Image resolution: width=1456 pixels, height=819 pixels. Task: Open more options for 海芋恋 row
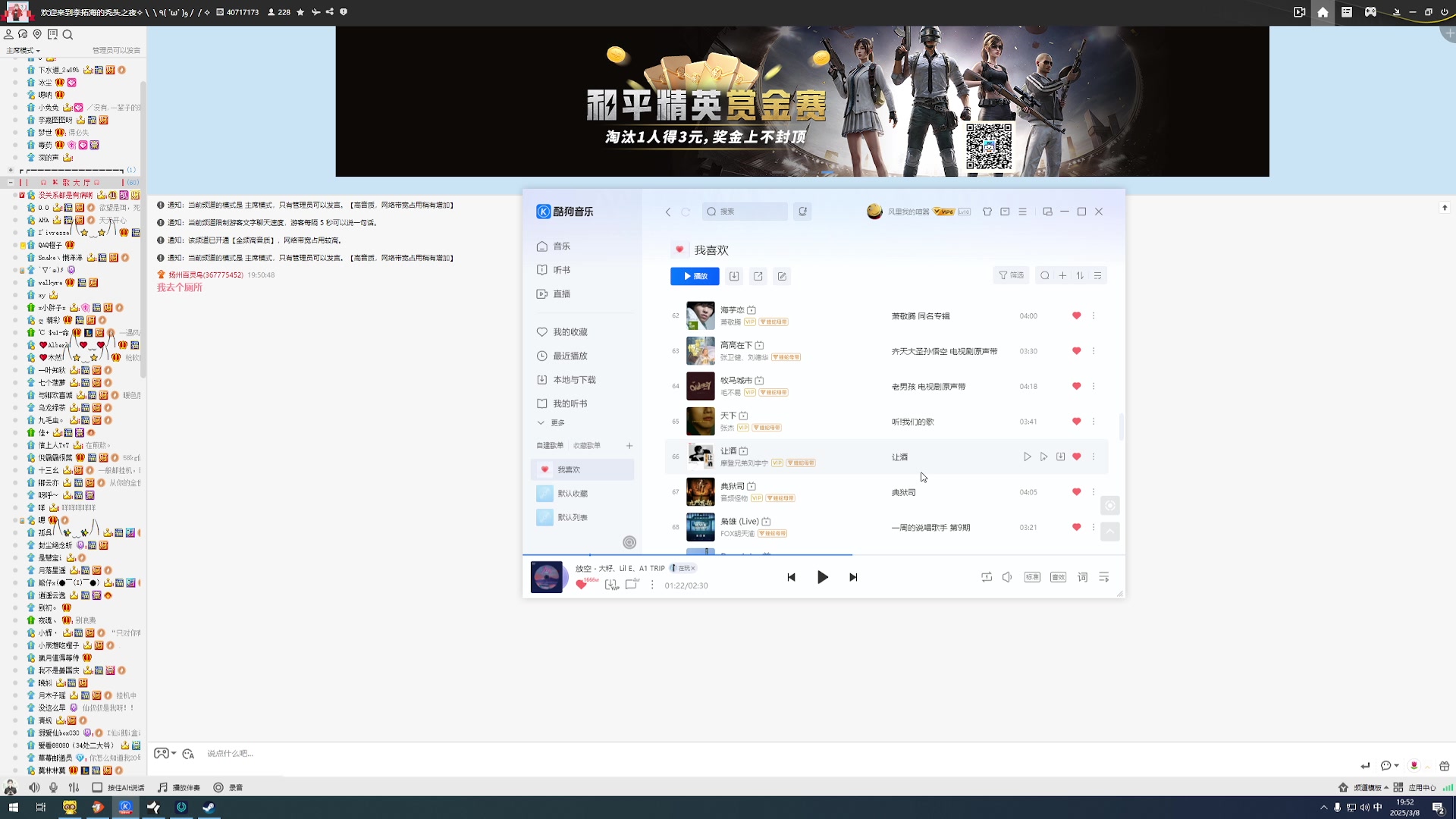tap(1094, 315)
